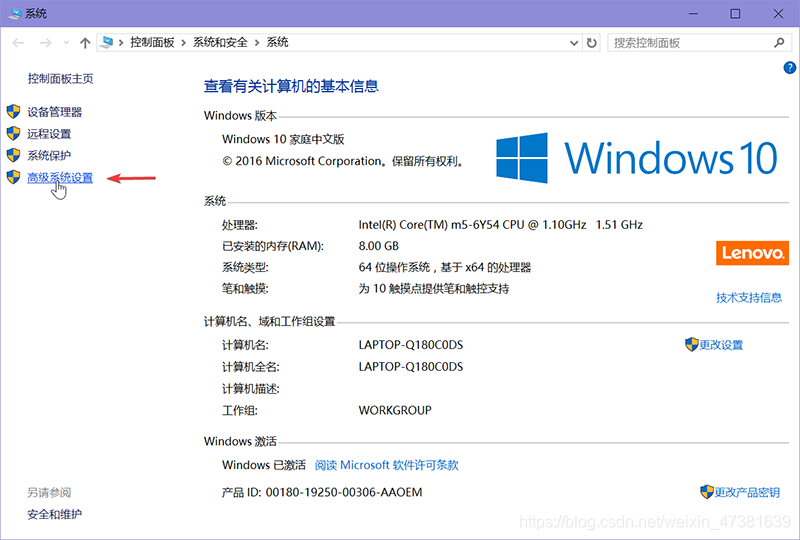Click WORKGROUP value text
Screen dimensions: 800x540
(x=395, y=410)
